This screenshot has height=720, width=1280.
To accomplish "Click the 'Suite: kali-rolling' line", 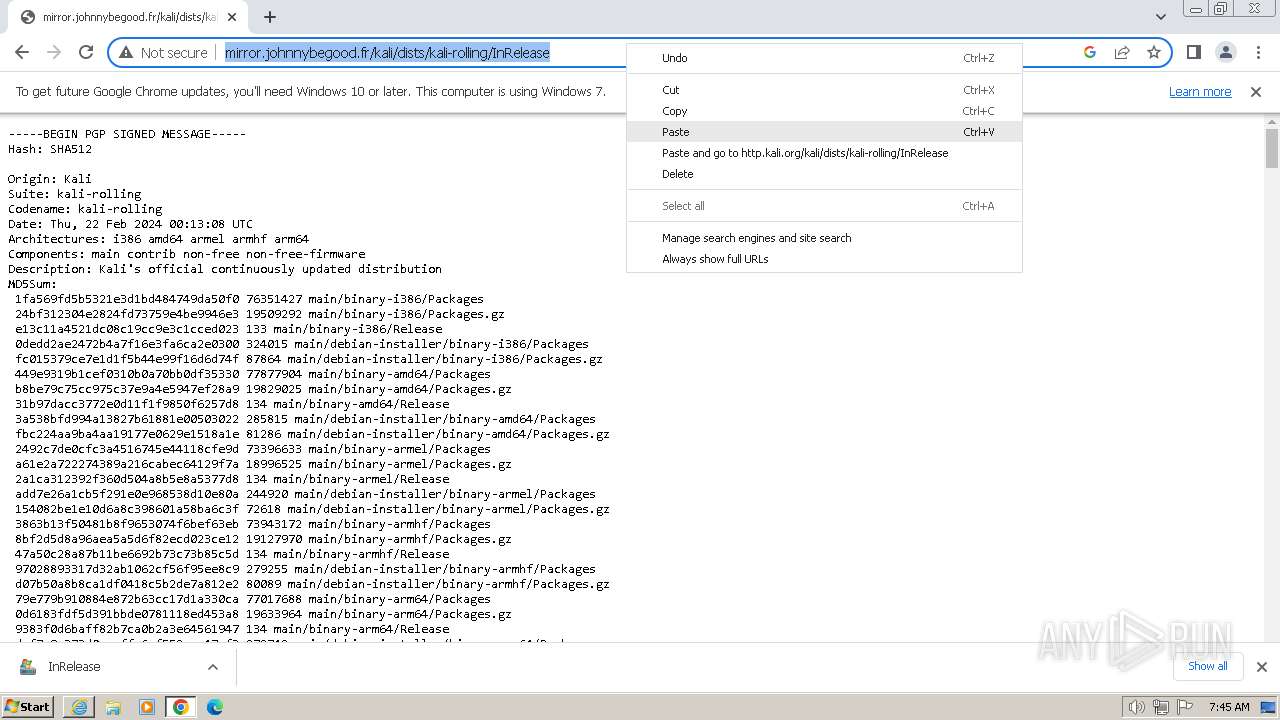I will click(75, 194).
